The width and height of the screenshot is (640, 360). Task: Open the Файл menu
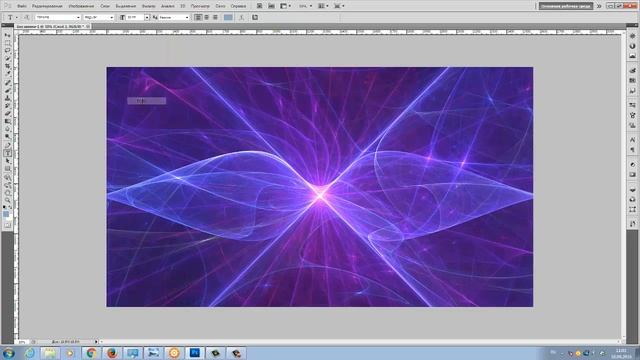(x=22, y=6)
